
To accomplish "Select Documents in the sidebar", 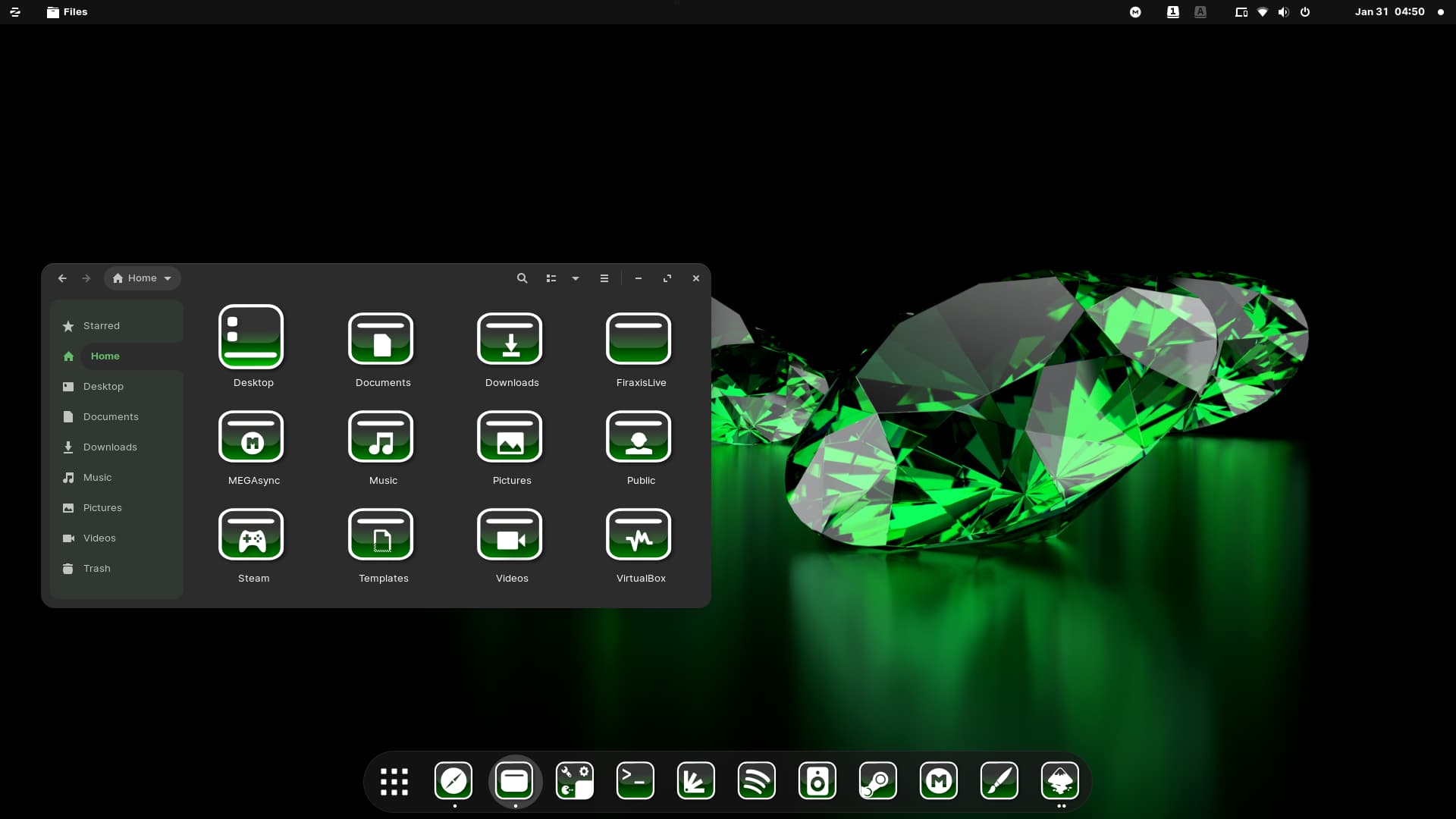I will pyautogui.click(x=117, y=417).
